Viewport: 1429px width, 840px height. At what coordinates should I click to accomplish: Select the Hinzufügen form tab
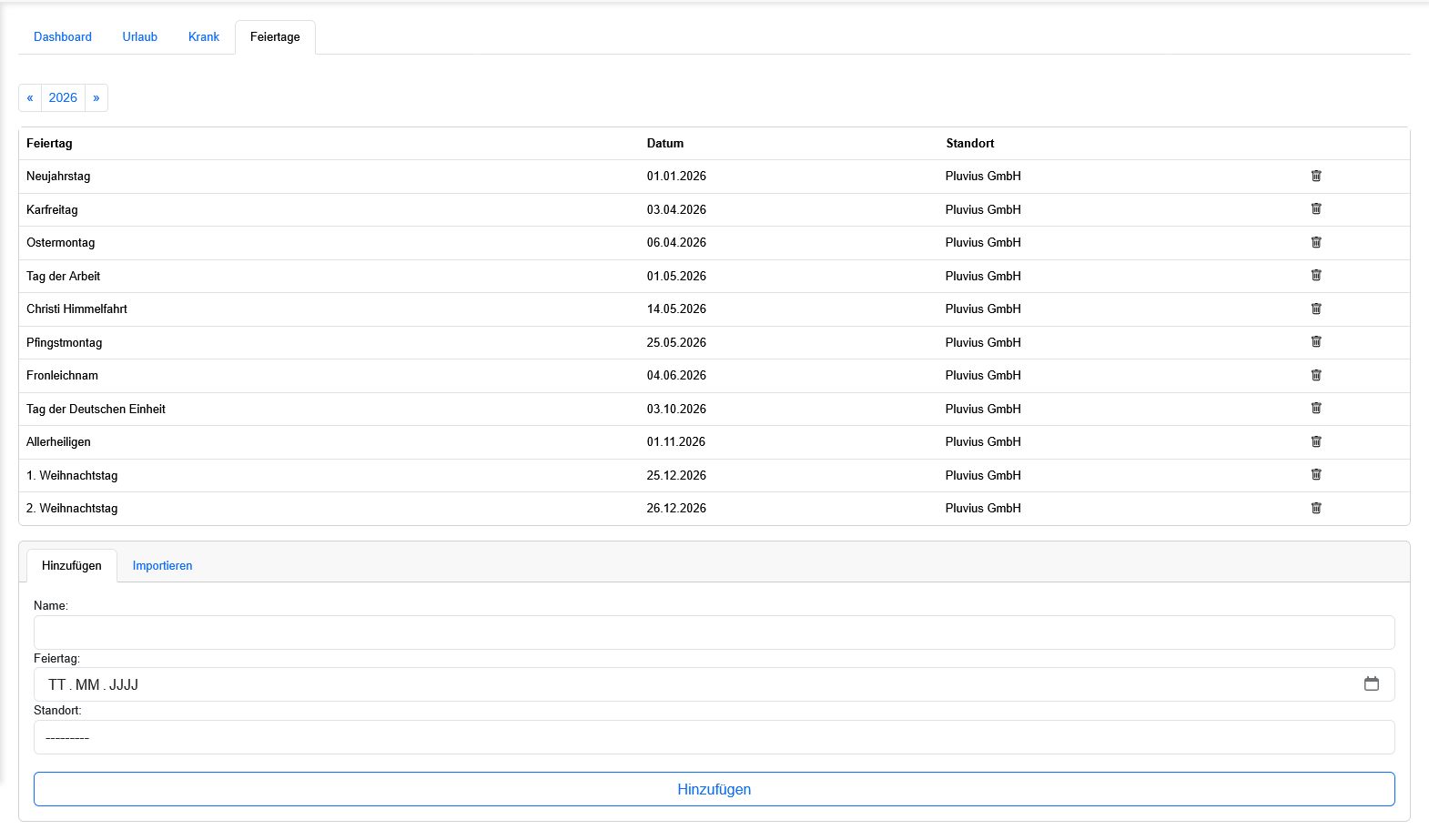tap(72, 565)
